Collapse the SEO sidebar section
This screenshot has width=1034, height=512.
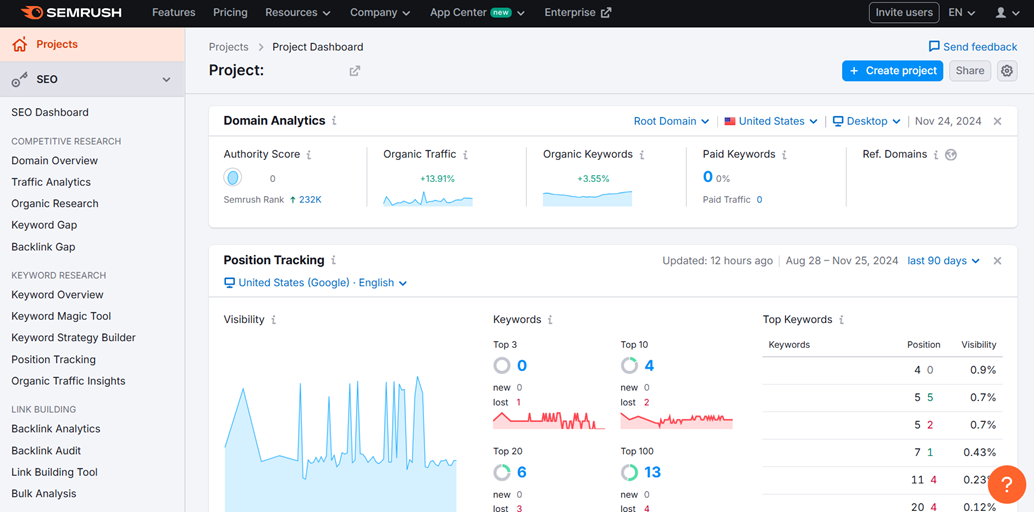pyautogui.click(x=166, y=80)
